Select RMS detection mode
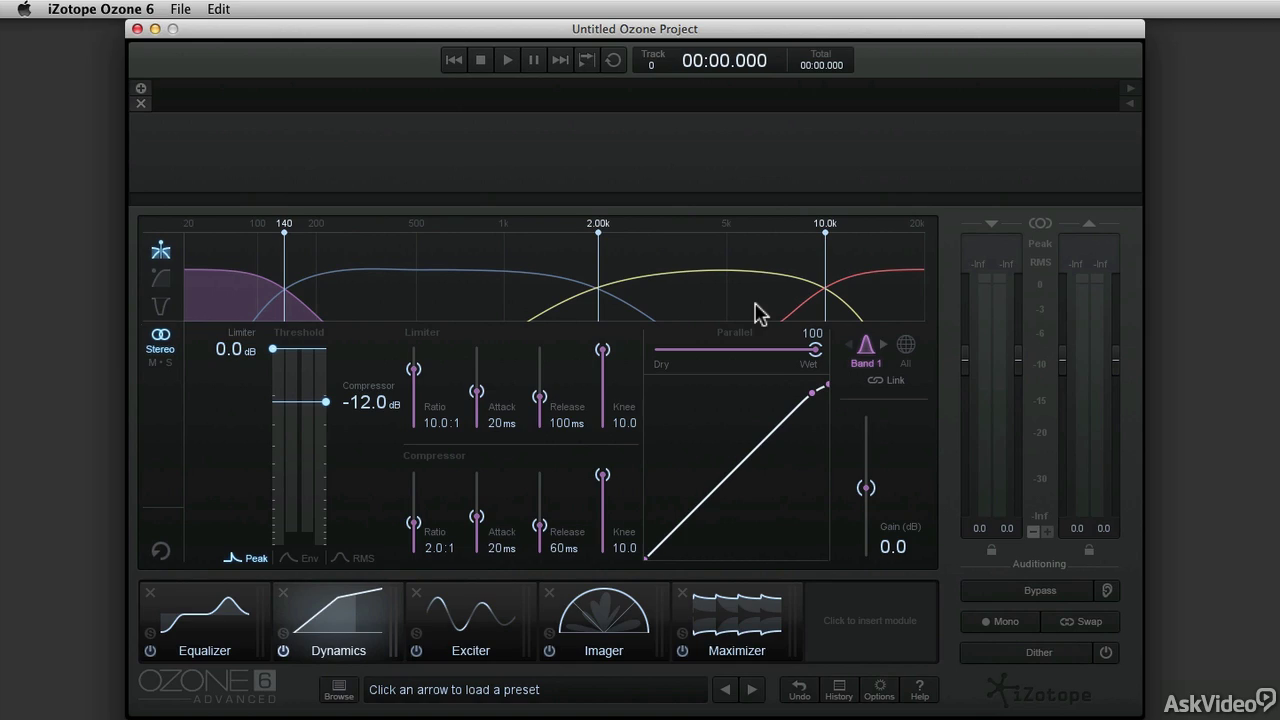 pos(353,558)
